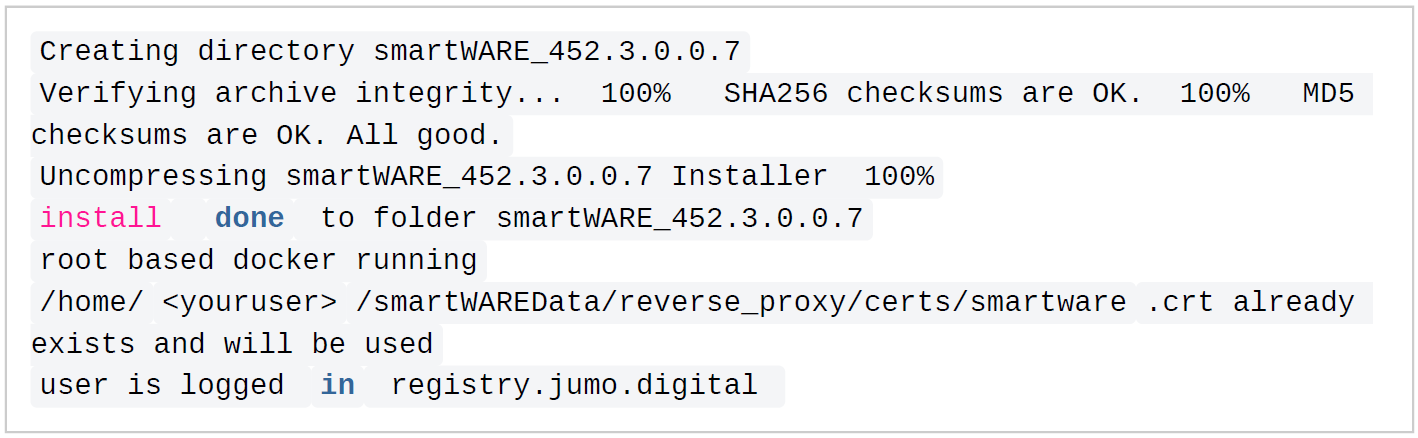The width and height of the screenshot is (1418, 438).
Task: Click the "user is logged" text
Action: (x=162, y=385)
